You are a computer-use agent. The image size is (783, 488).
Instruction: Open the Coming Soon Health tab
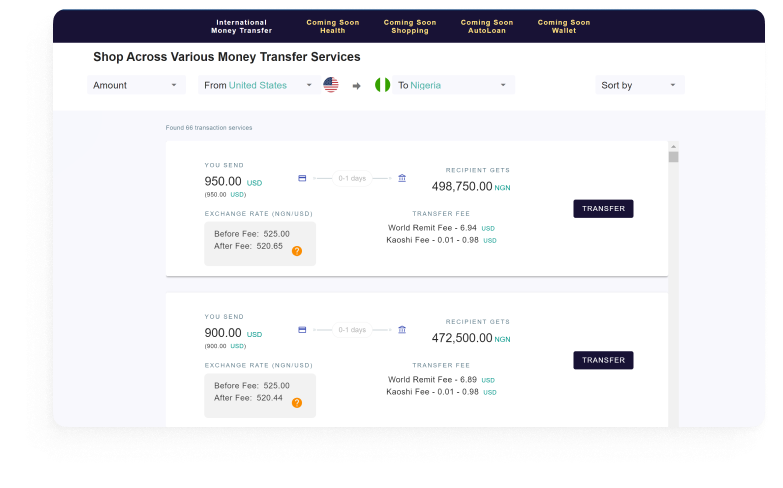(333, 26)
